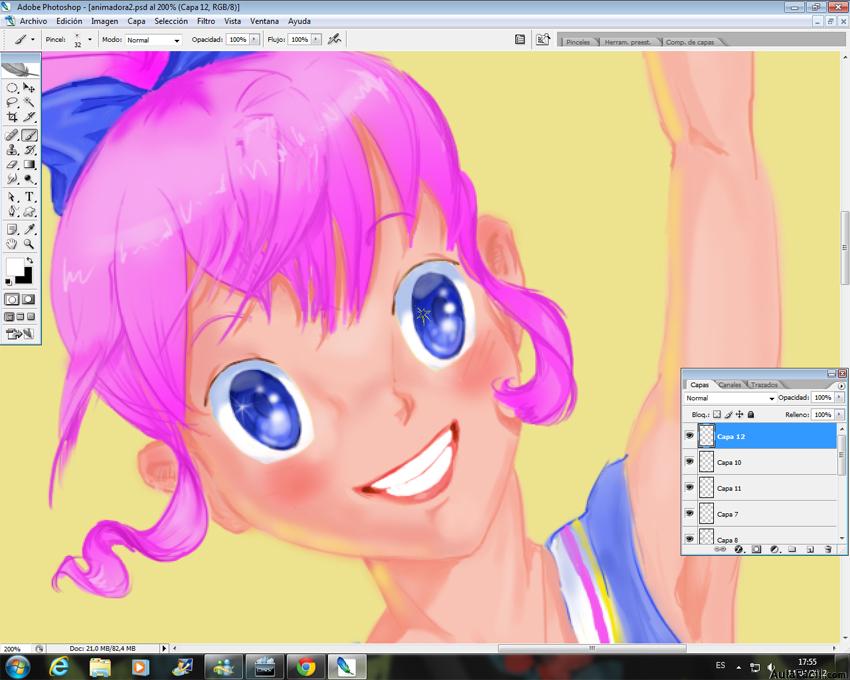850x680 pixels.
Task: Select the Custom Shape tool
Action: tap(29, 211)
